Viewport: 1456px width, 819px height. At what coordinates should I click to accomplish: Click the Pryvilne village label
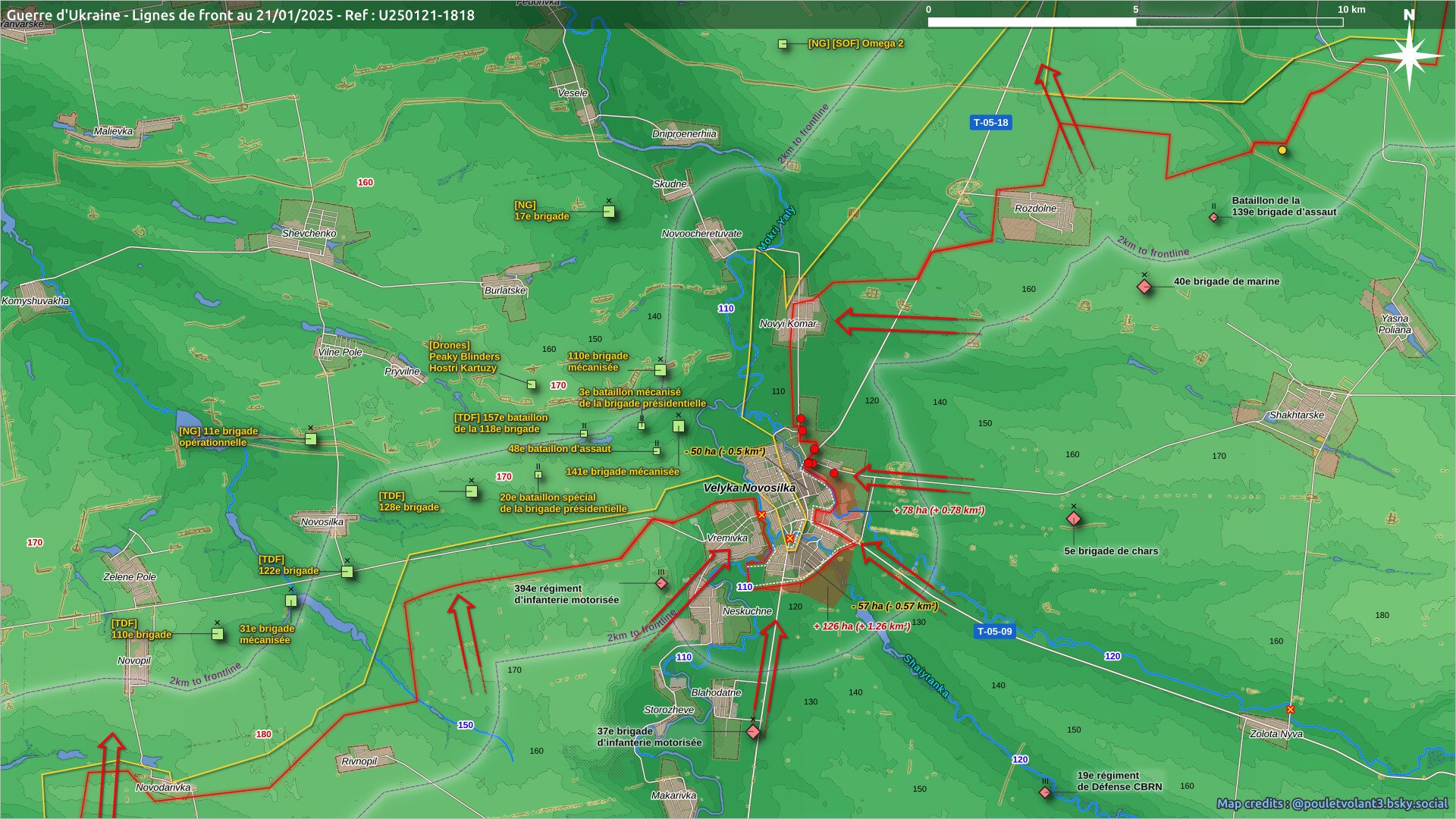402,372
